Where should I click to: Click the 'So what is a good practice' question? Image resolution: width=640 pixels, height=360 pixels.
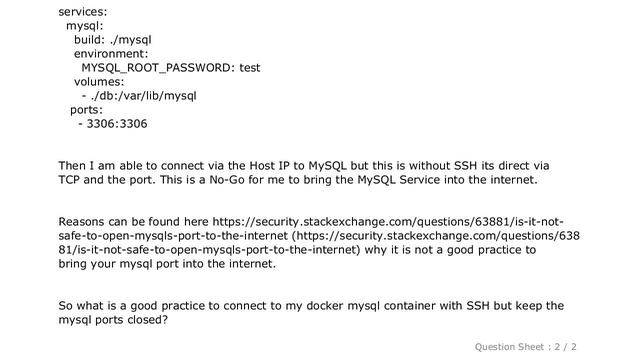click(311, 313)
